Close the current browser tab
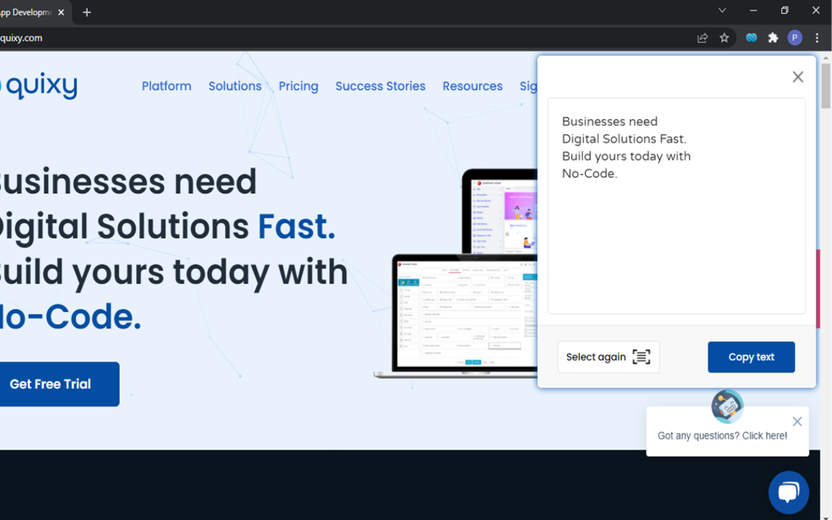The height and width of the screenshot is (520, 832). [x=61, y=12]
